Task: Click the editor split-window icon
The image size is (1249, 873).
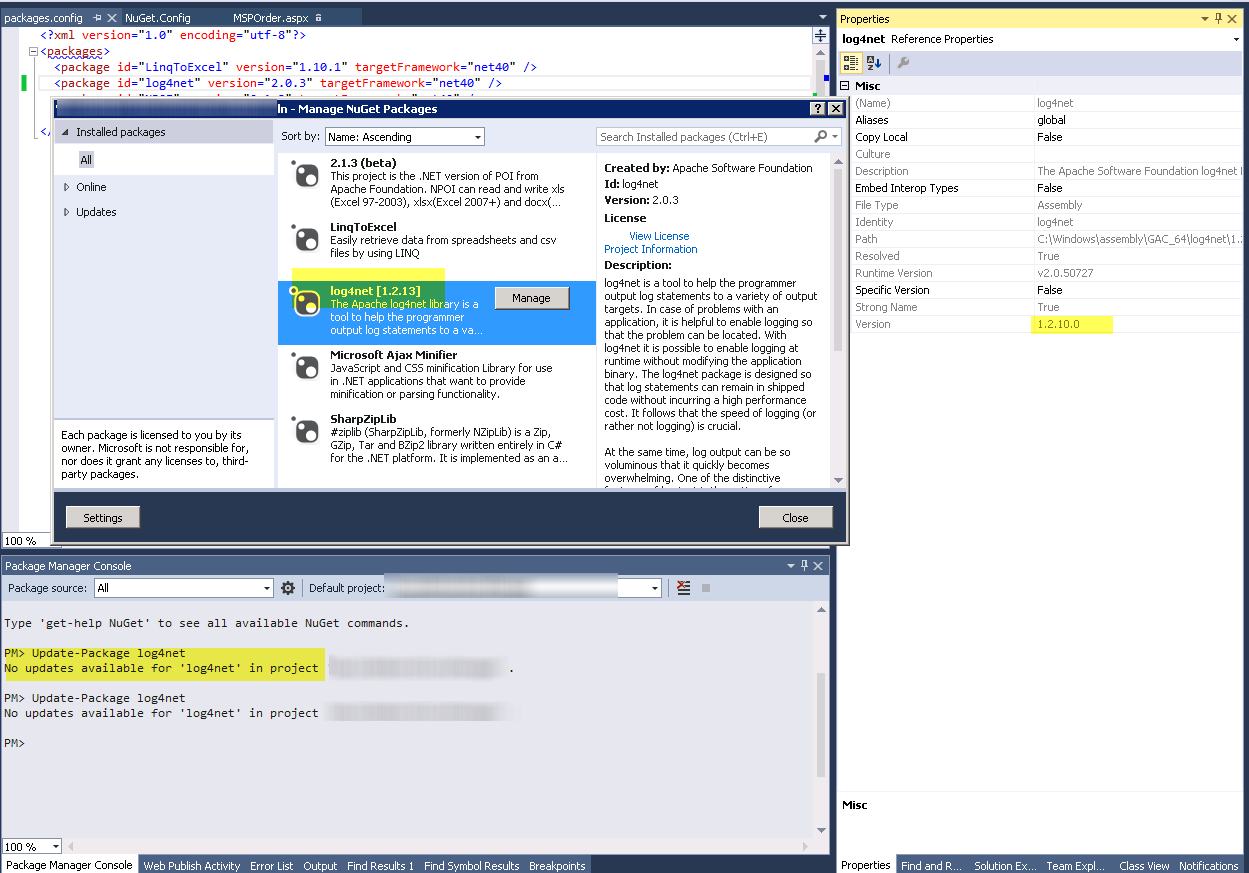Action: click(821, 36)
